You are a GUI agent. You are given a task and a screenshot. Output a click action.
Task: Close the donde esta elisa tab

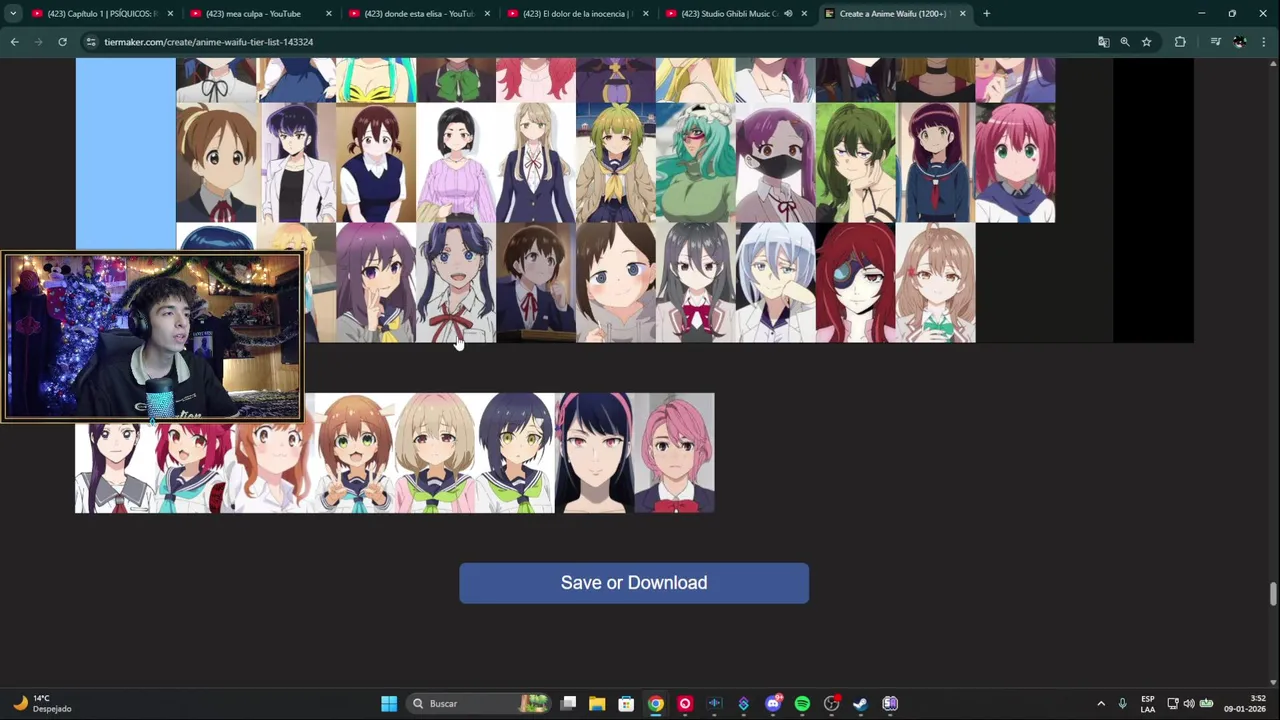tap(487, 14)
